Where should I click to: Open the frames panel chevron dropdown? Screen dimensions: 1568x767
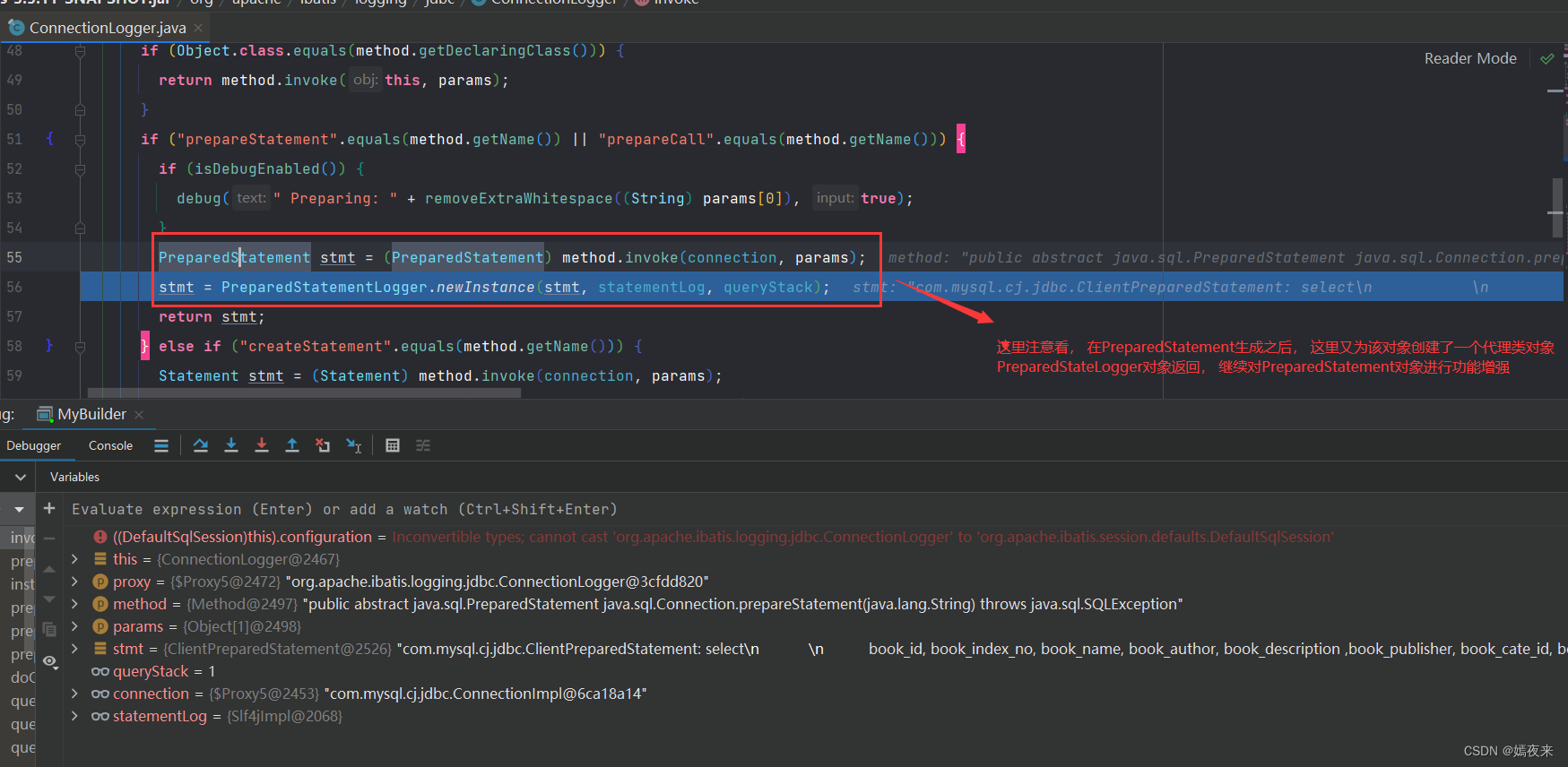coord(20,478)
